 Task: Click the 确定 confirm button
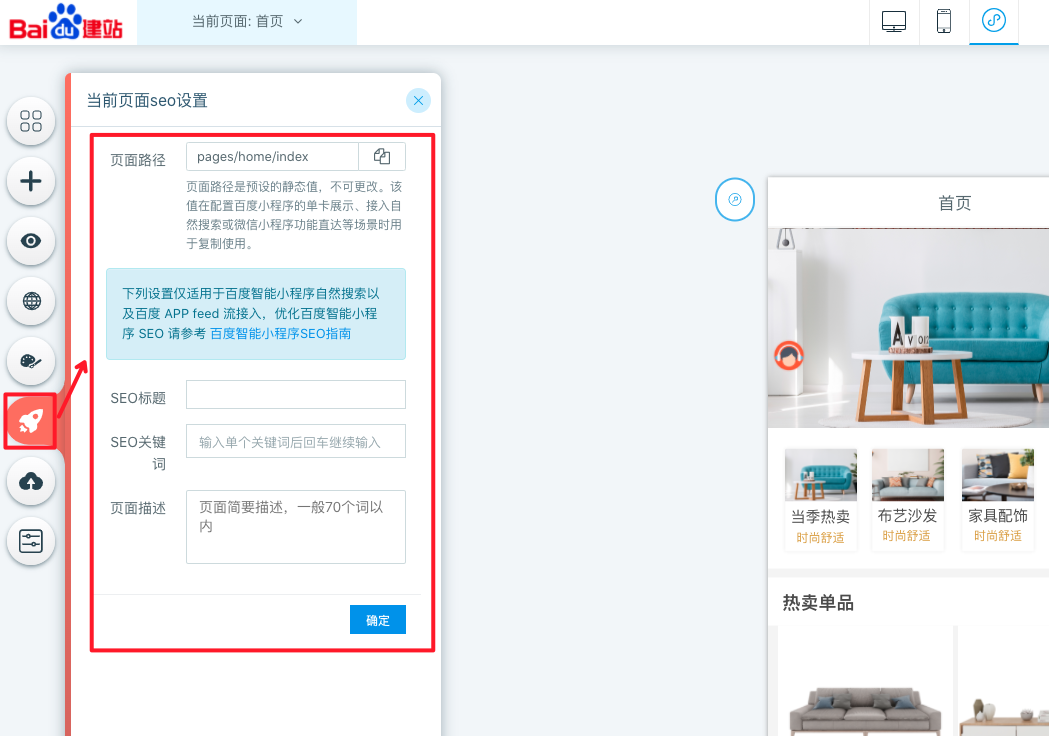(x=378, y=620)
